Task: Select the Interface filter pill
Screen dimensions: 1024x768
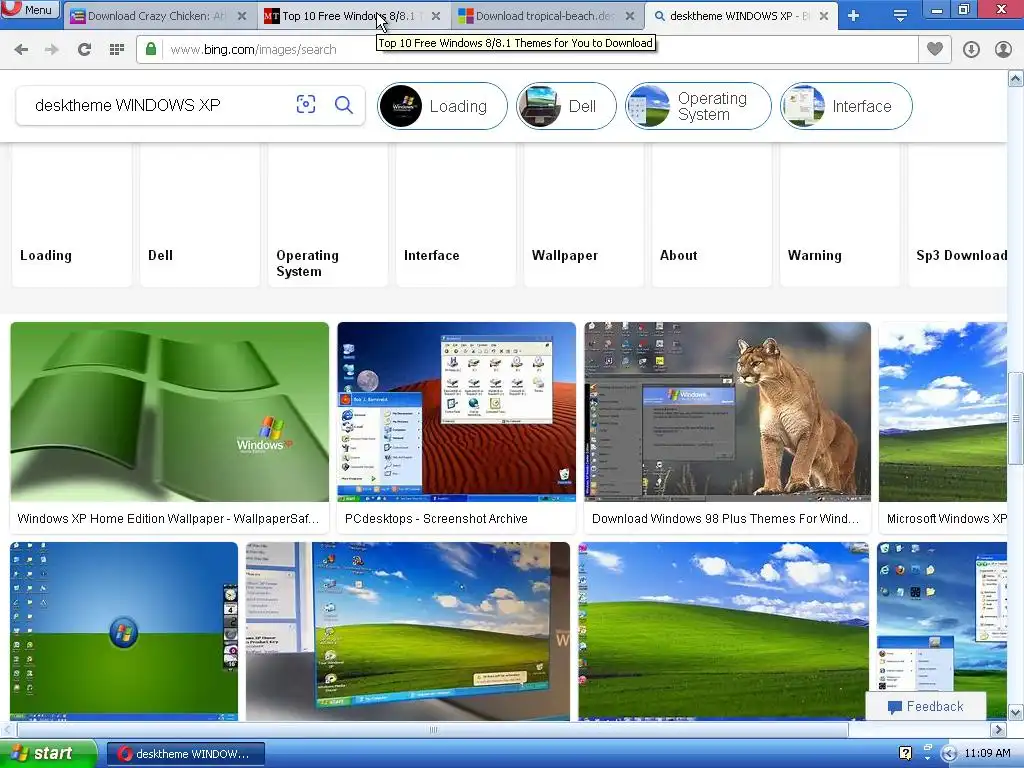Action: click(846, 106)
